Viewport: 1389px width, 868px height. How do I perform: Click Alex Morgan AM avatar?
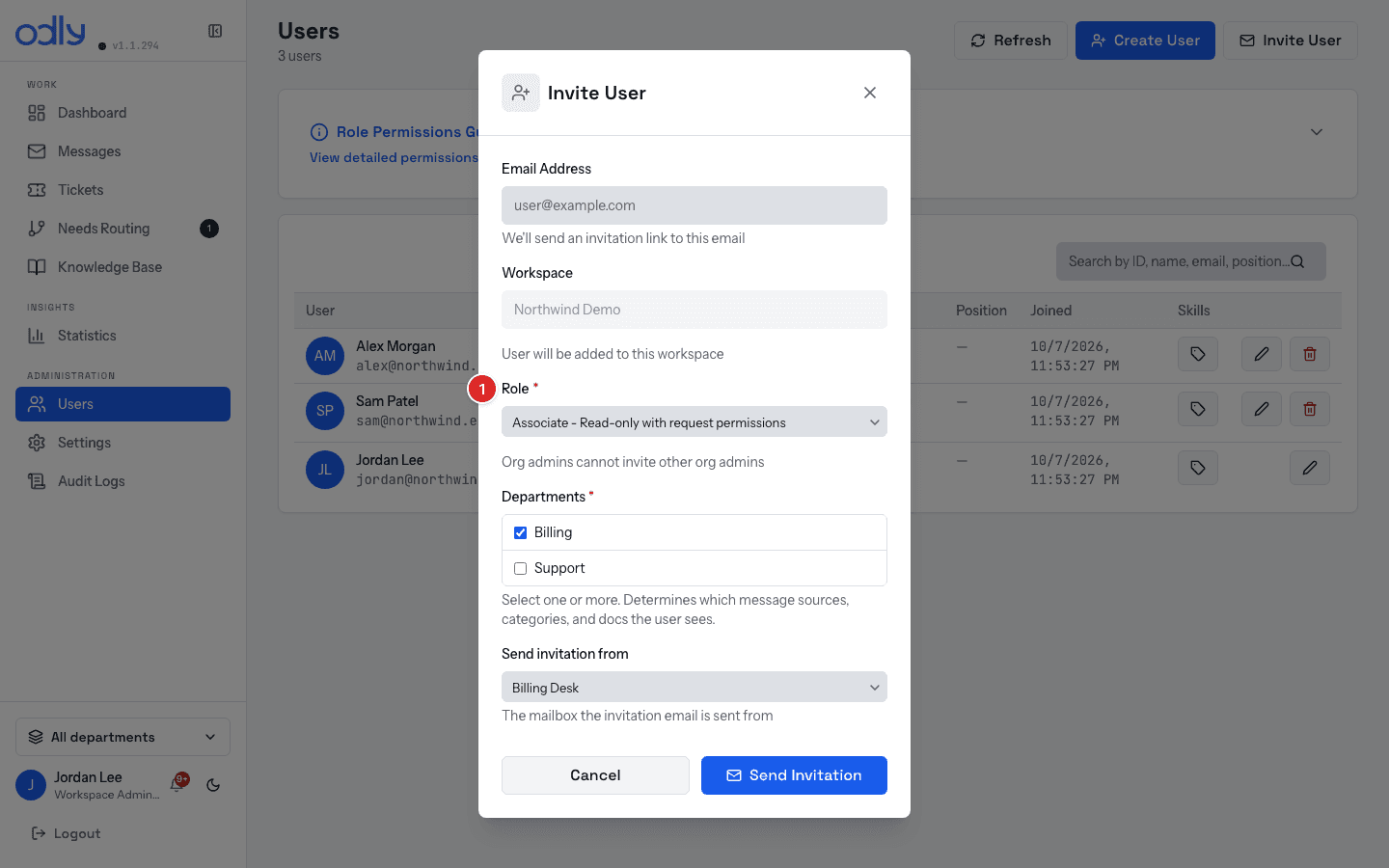(x=325, y=356)
